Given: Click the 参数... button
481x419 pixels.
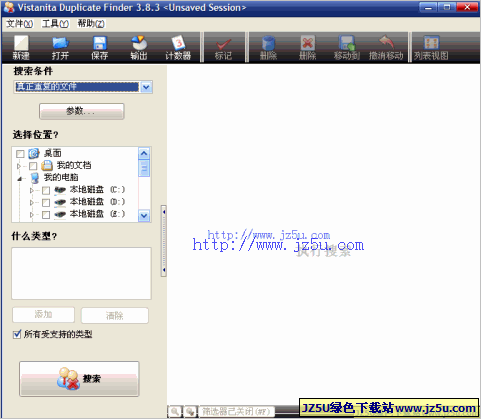Looking at the screenshot, I should click(82, 111).
